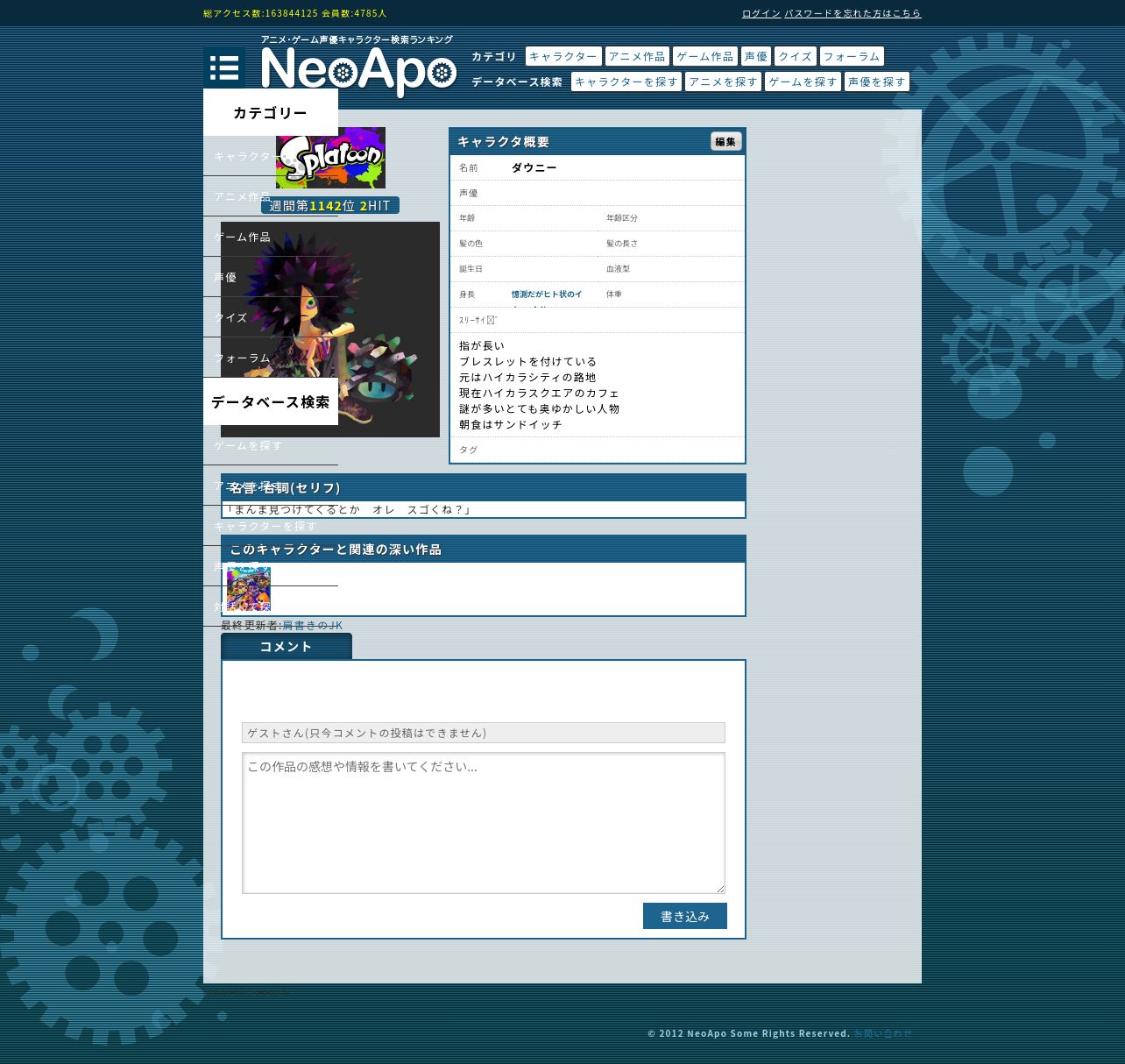Click the line 朝食はサンドイッチ
Screen dimensions: 1125x1064
(x=511, y=424)
